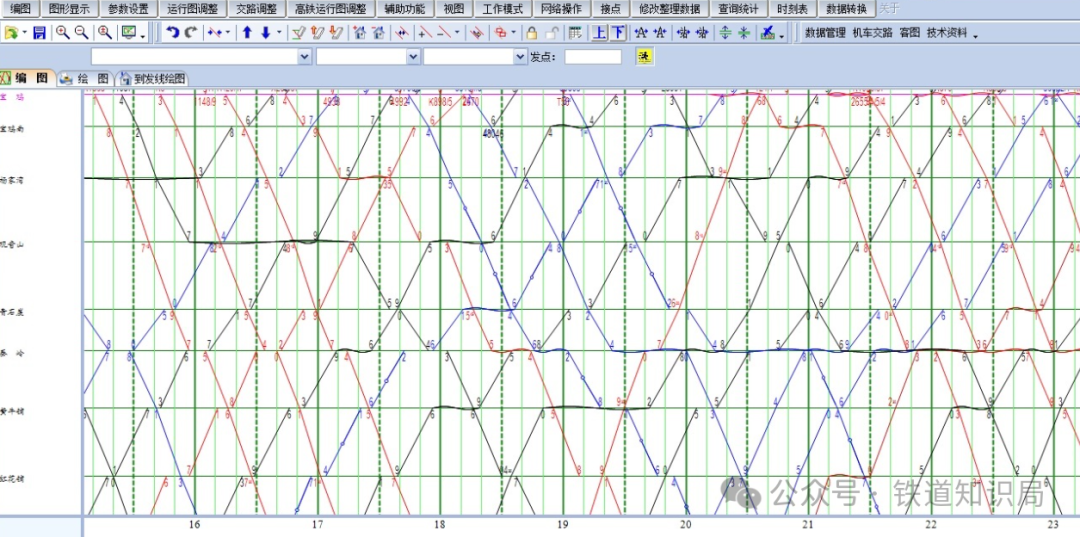Open the 运行图调整 menu
Image resolution: width=1080 pixels, height=537 pixels.
point(193,9)
